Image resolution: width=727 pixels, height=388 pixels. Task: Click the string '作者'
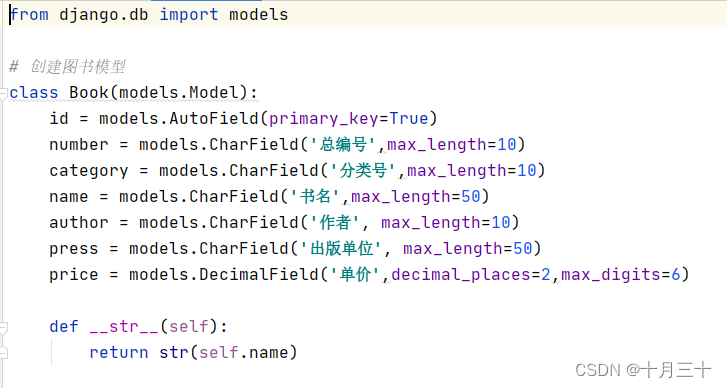point(335,223)
